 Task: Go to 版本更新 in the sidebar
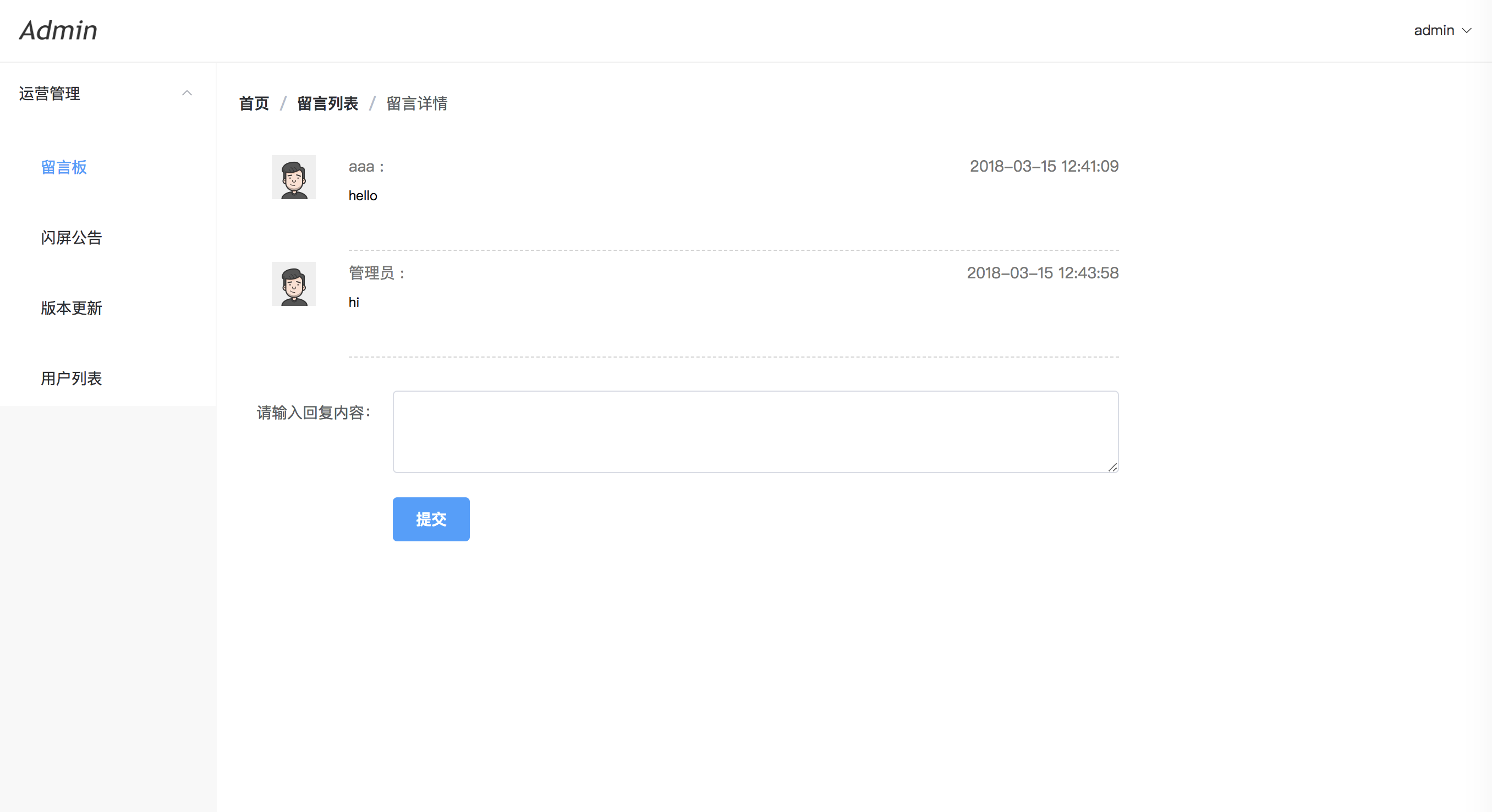71,308
